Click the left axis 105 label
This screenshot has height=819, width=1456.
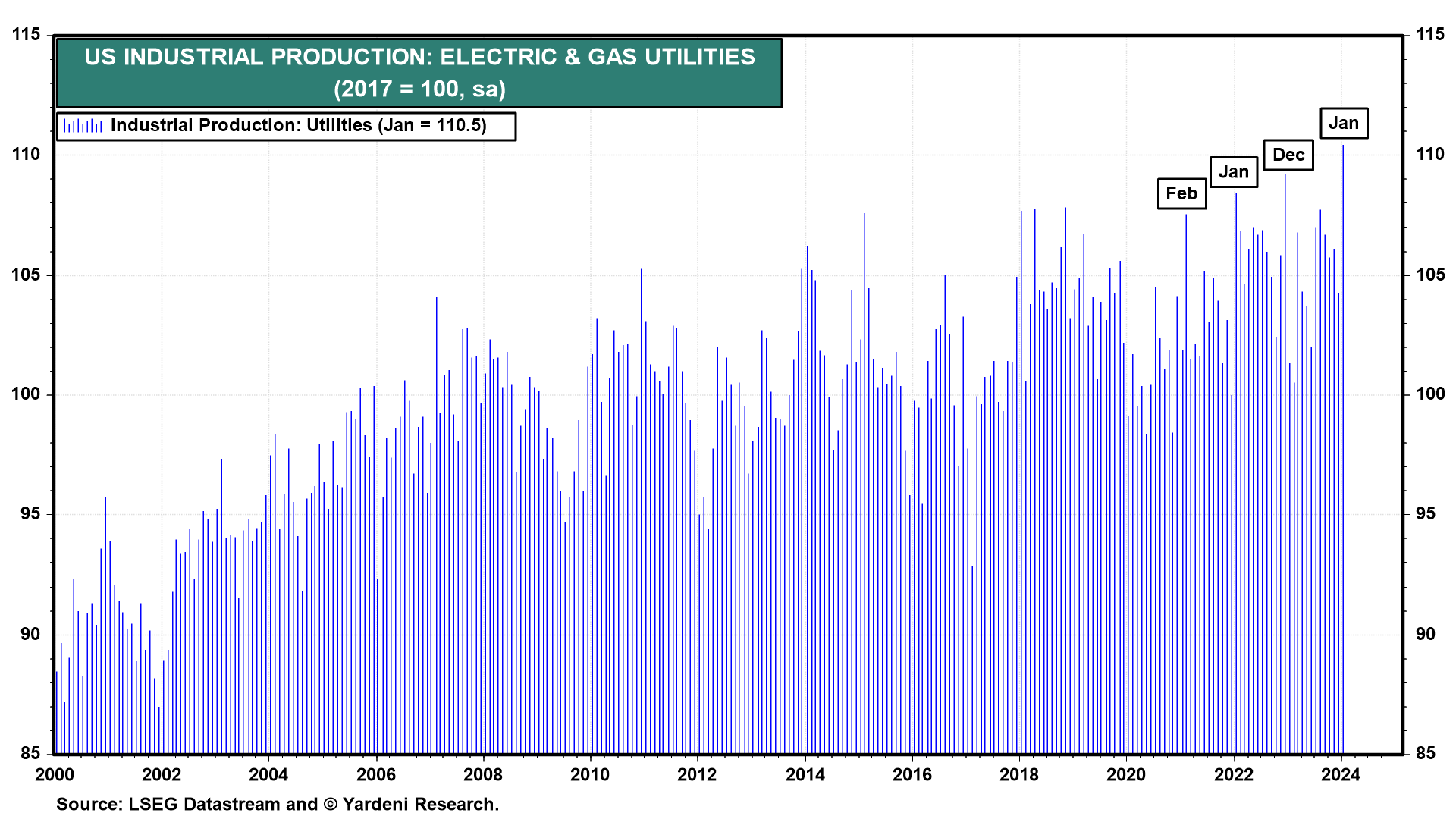click(27, 275)
